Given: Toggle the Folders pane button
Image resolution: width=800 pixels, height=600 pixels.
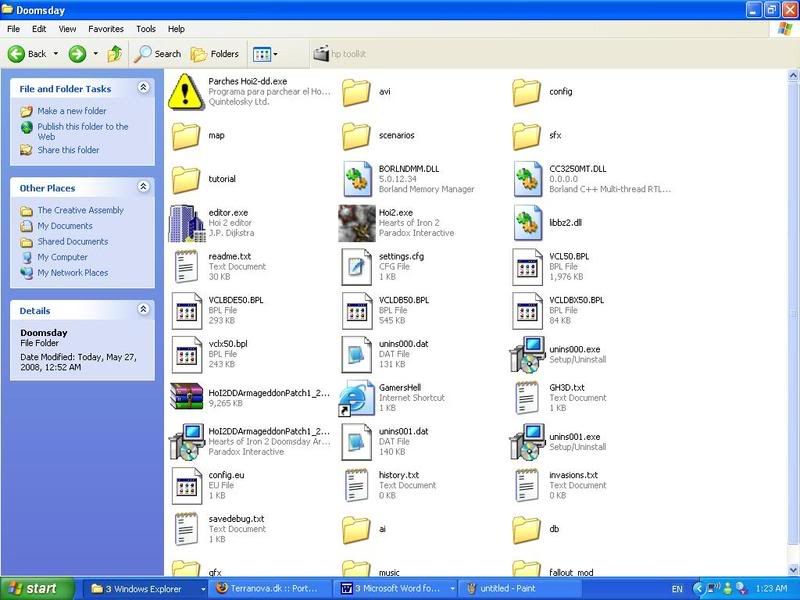Looking at the screenshot, I should (215, 54).
